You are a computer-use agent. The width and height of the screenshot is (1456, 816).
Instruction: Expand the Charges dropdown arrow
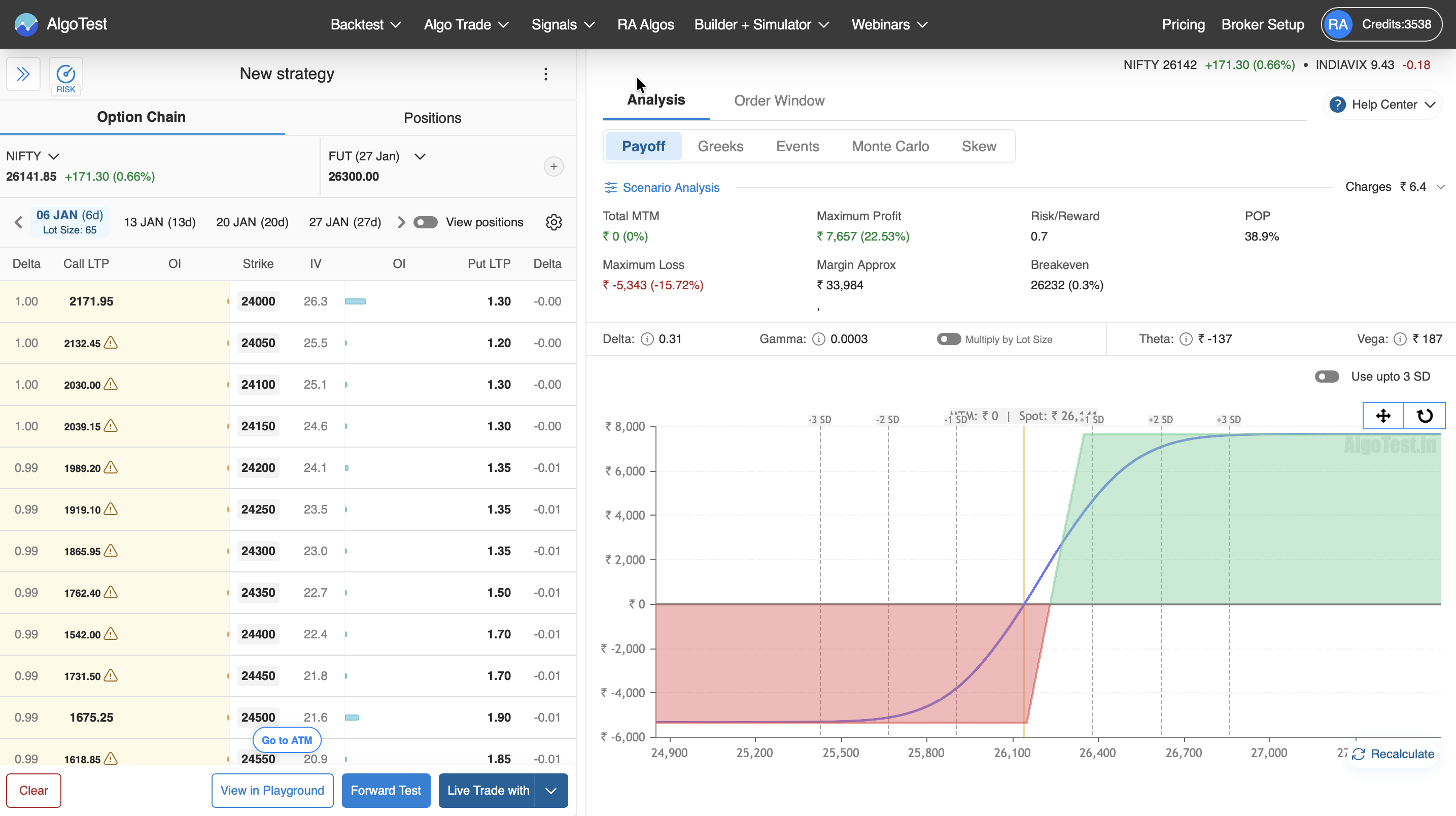coord(1440,187)
